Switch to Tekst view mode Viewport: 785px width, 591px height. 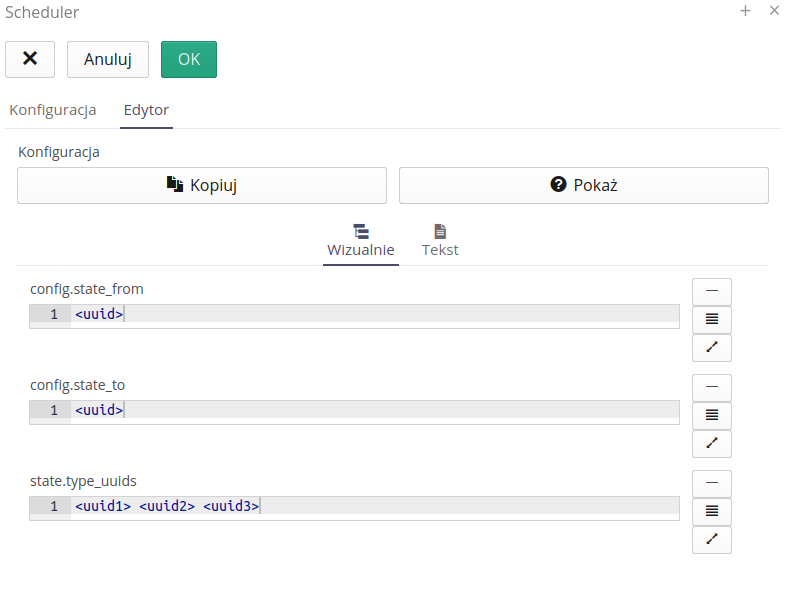click(x=440, y=241)
